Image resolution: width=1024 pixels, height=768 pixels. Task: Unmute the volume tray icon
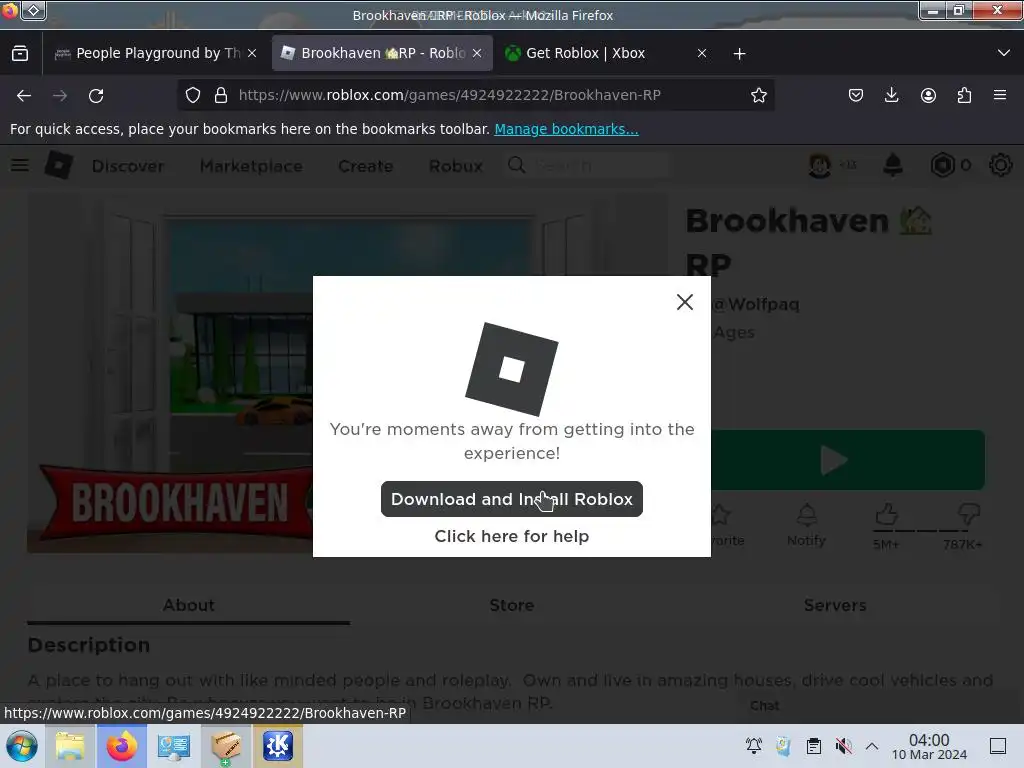pos(843,746)
